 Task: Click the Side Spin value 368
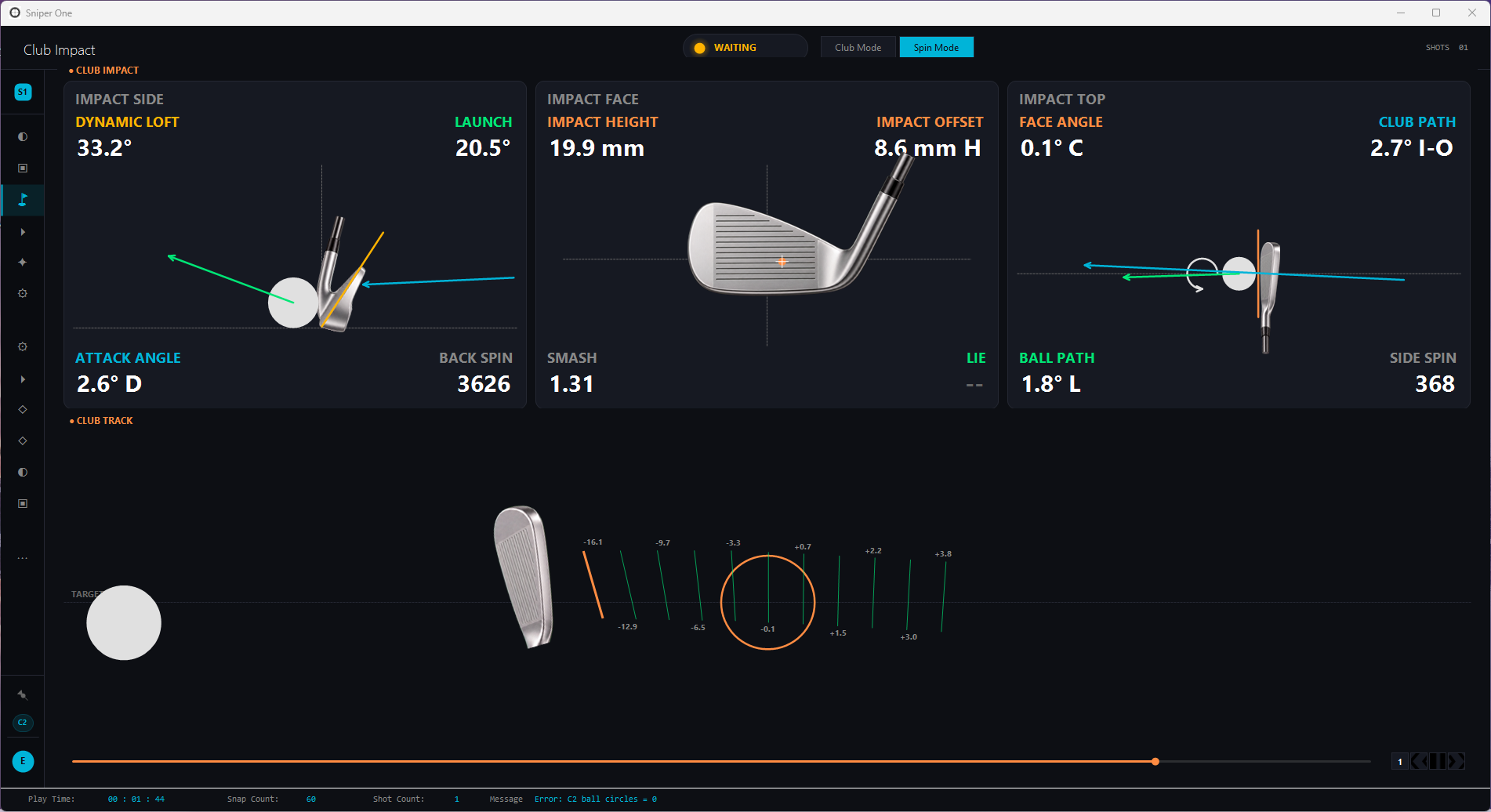[1435, 384]
